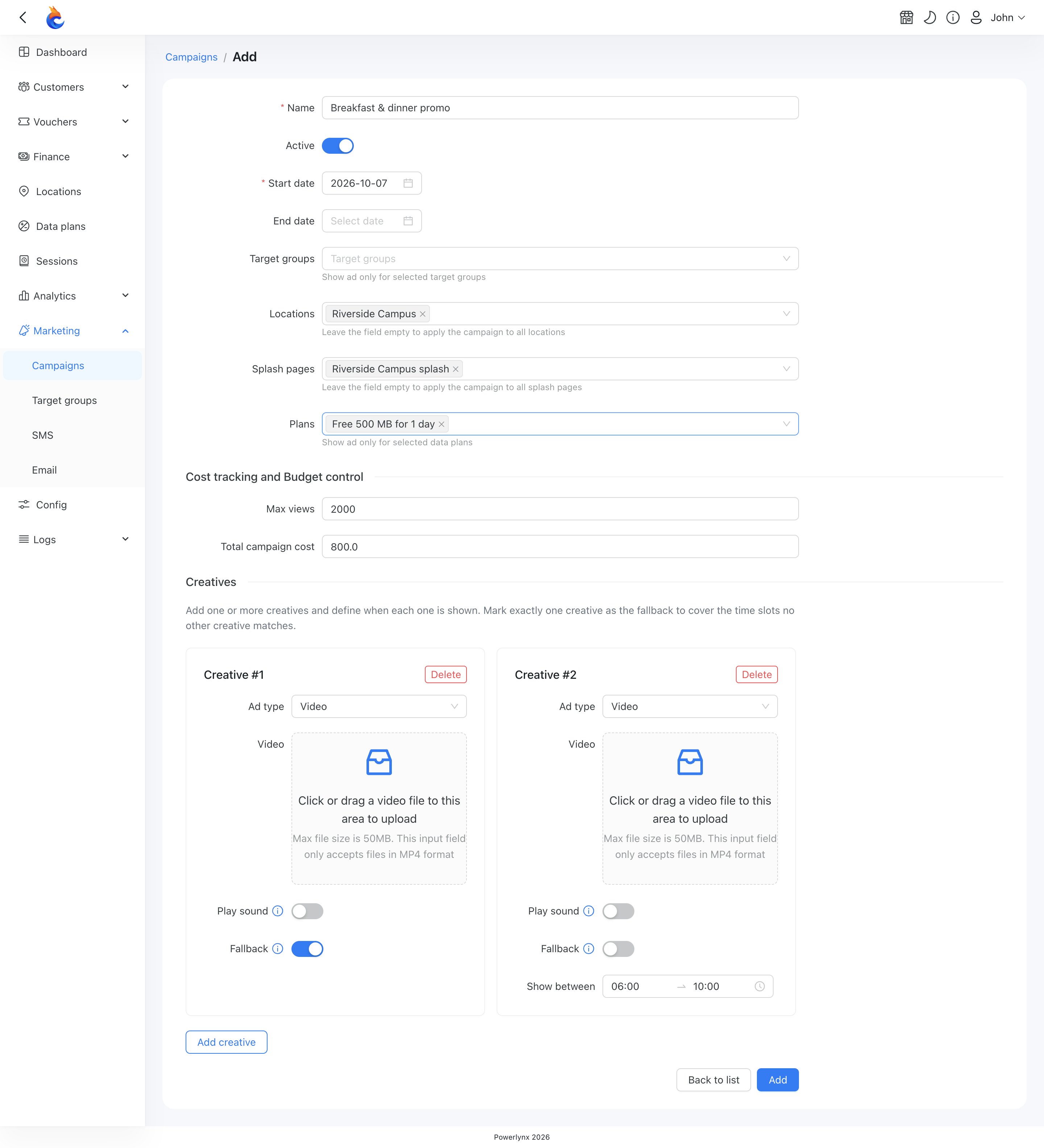Click clock icon in Show between field
1044x1148 pixels.
click(759, 986)
